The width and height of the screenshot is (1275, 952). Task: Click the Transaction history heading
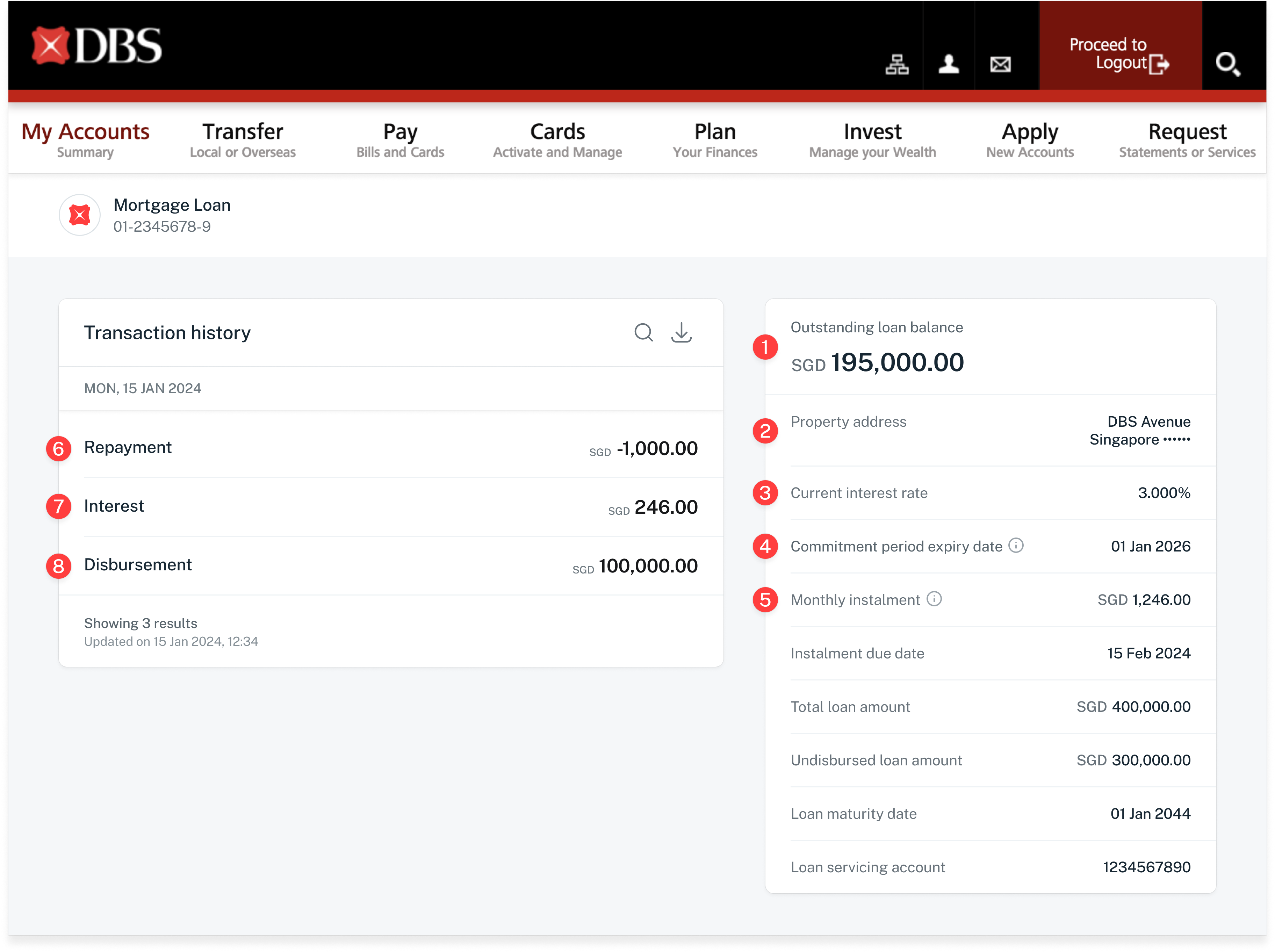(167, 332)
